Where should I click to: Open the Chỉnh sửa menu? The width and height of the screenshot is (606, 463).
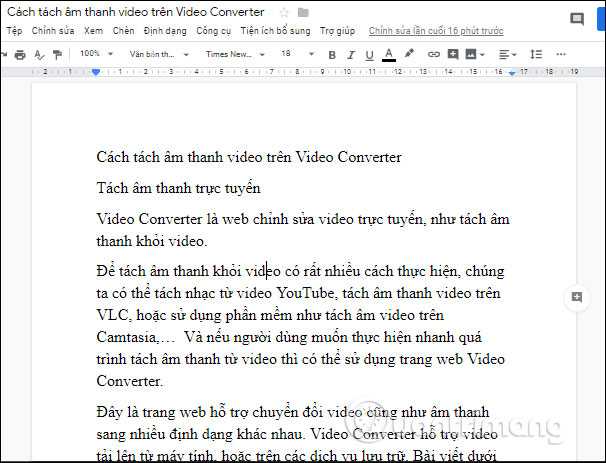[53, 31]
